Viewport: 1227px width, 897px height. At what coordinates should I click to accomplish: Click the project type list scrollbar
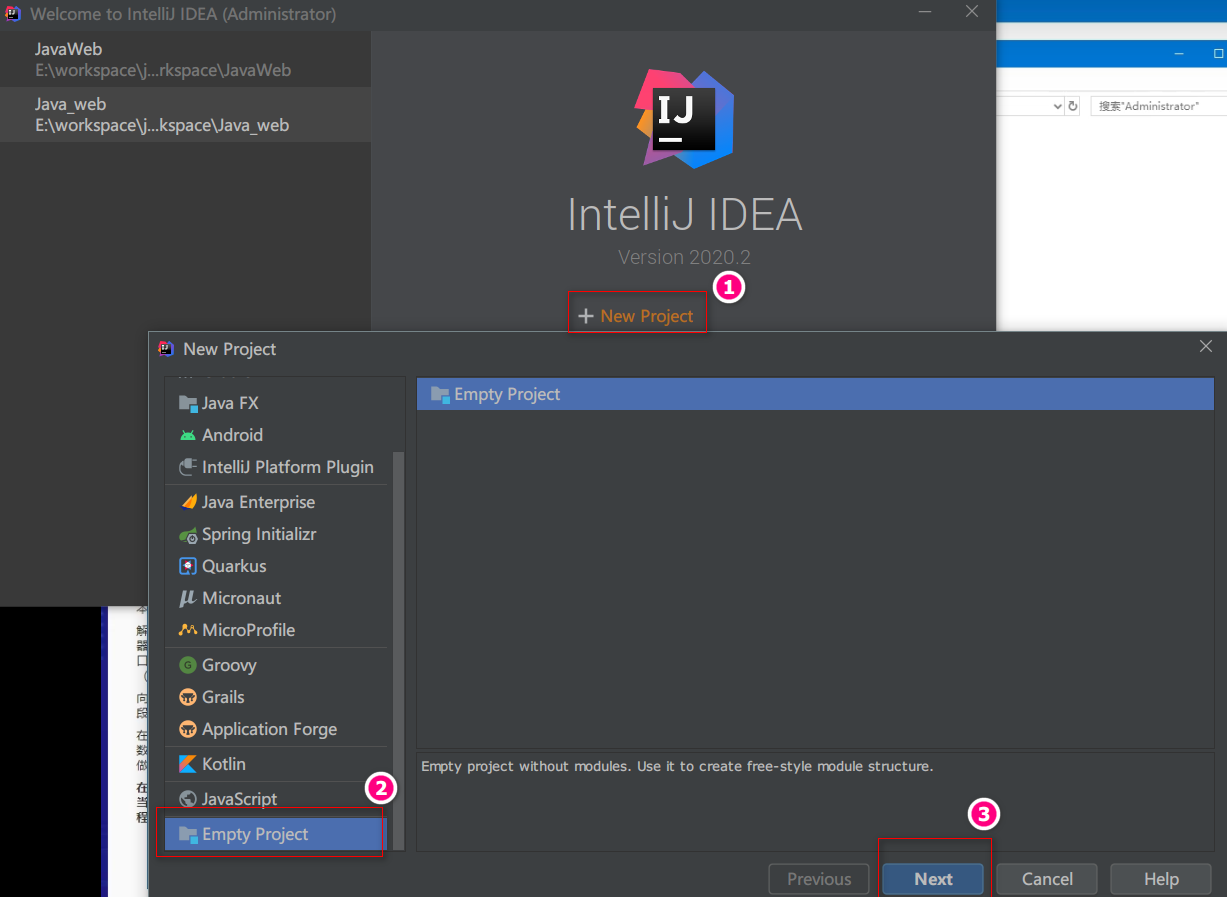click(x=398, y=650)
